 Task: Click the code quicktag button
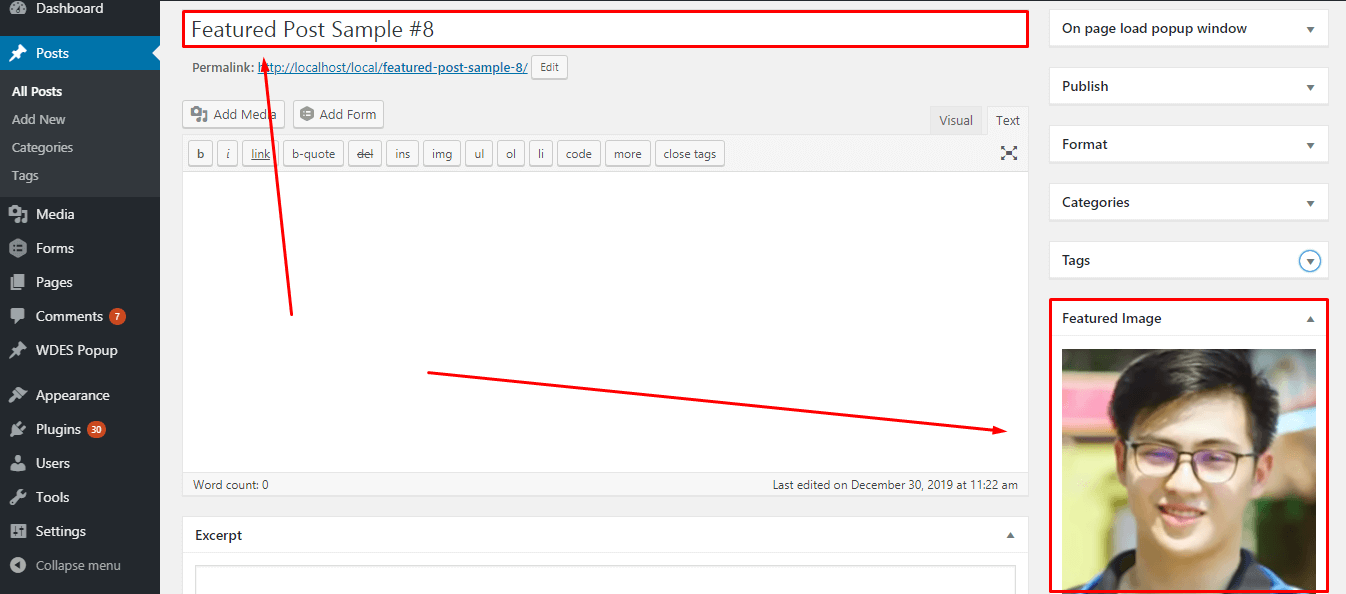tap(579, 153)
